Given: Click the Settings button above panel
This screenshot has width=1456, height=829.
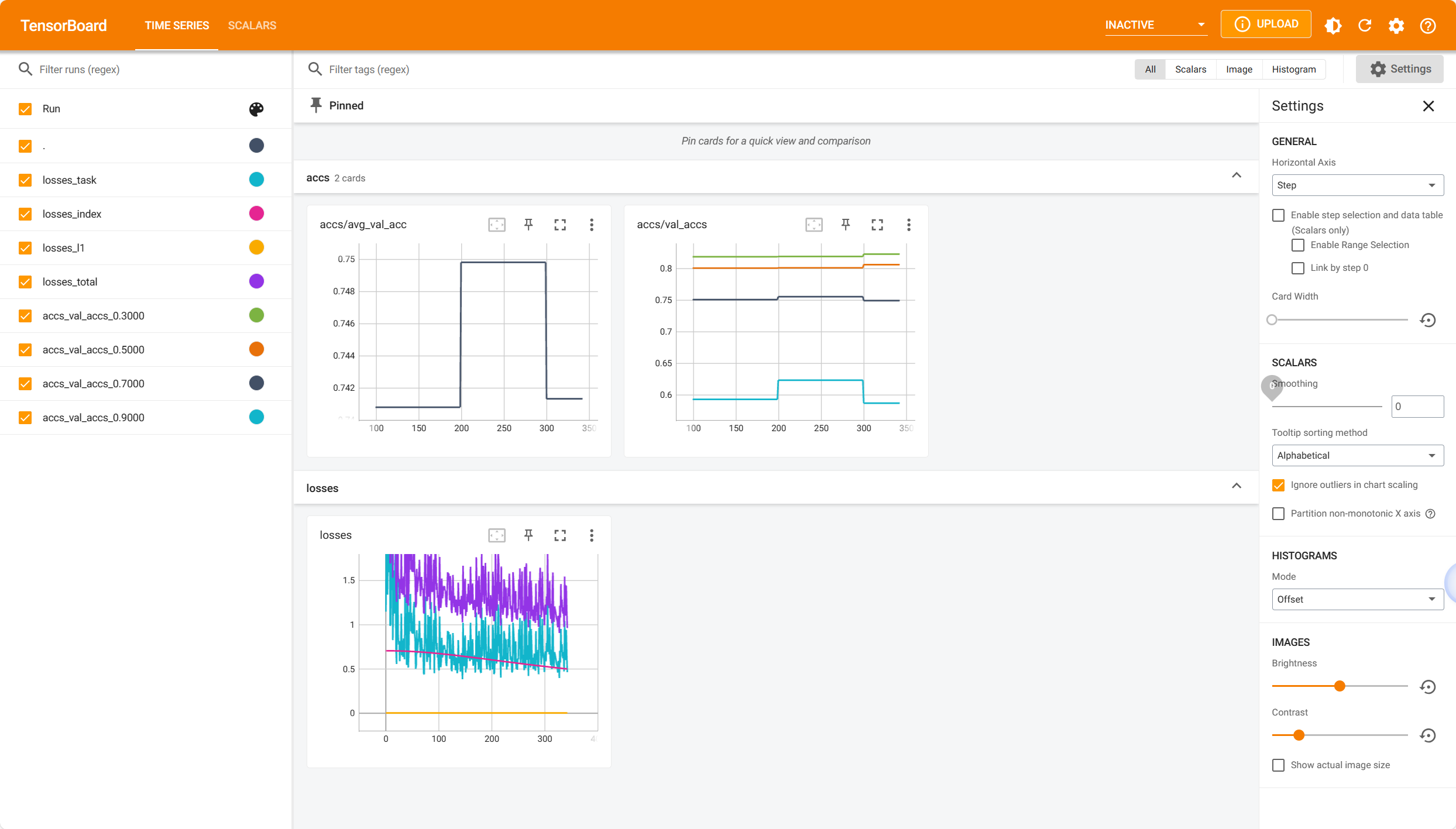Looking at the screenshot, I should tap(1400, 69).
